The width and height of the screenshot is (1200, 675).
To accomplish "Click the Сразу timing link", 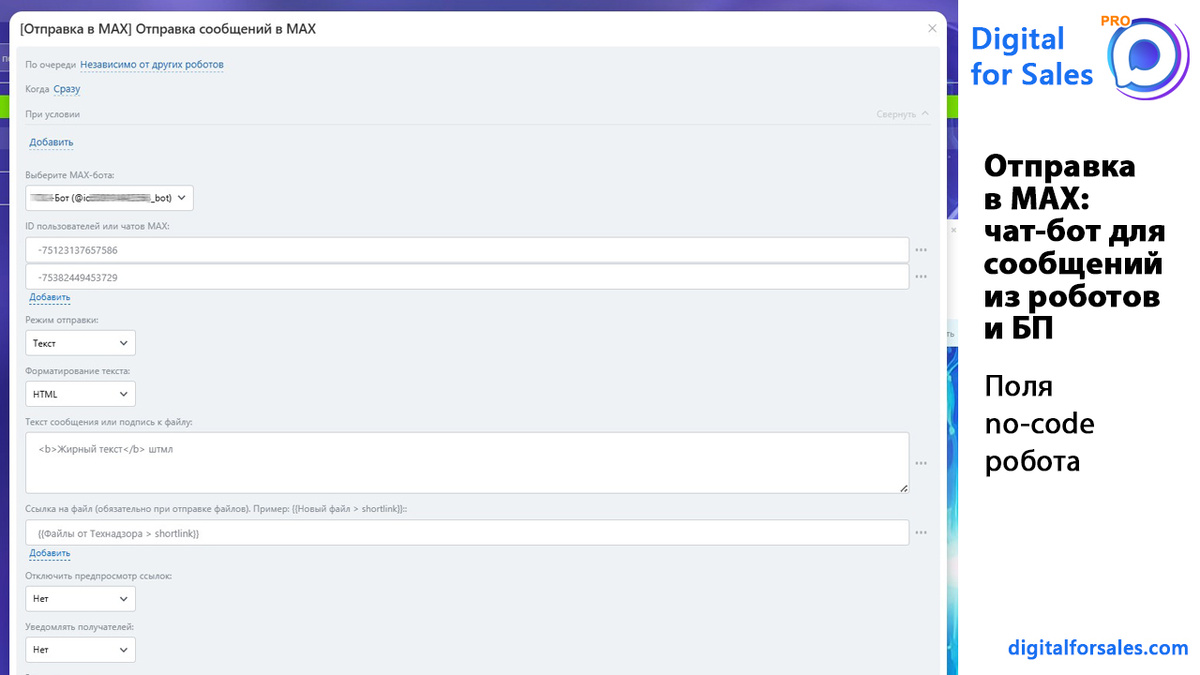I will pos(67,89).
